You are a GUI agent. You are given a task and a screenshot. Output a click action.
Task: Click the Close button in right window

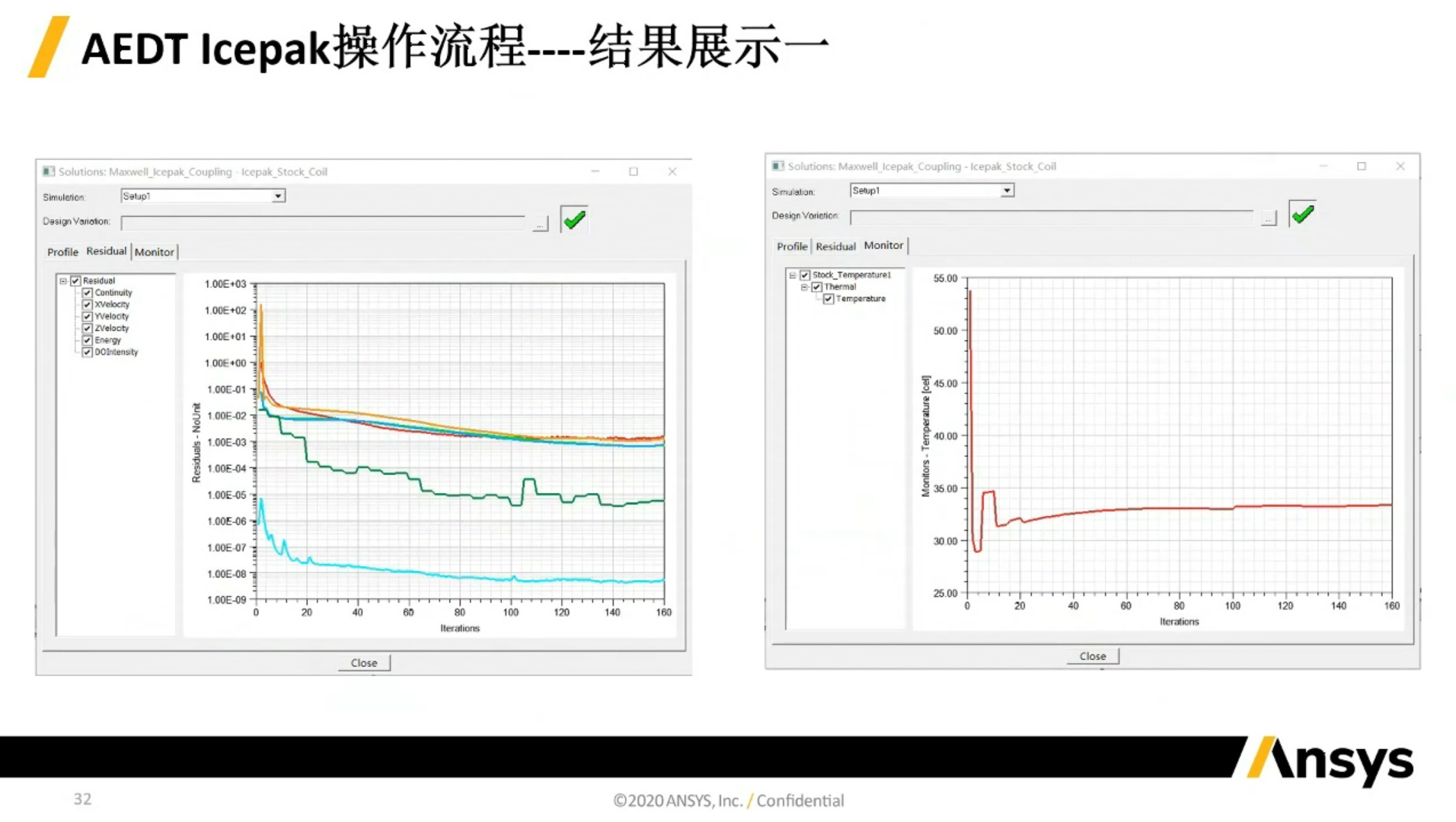click(1093, 656)
